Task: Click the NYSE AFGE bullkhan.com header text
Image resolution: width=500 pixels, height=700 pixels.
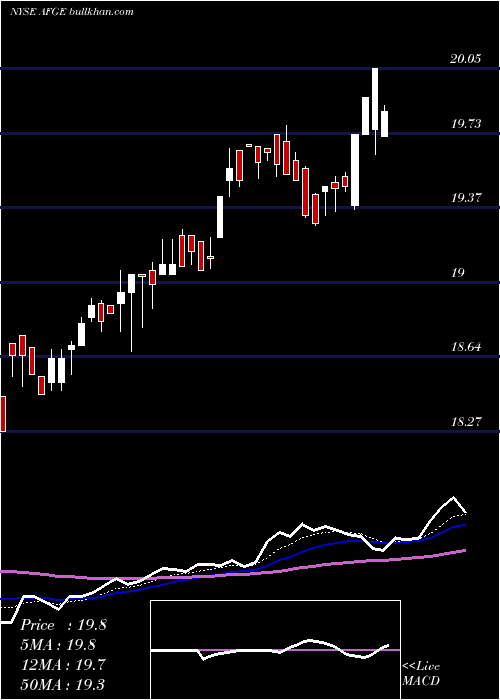Action: coord(71,12)
